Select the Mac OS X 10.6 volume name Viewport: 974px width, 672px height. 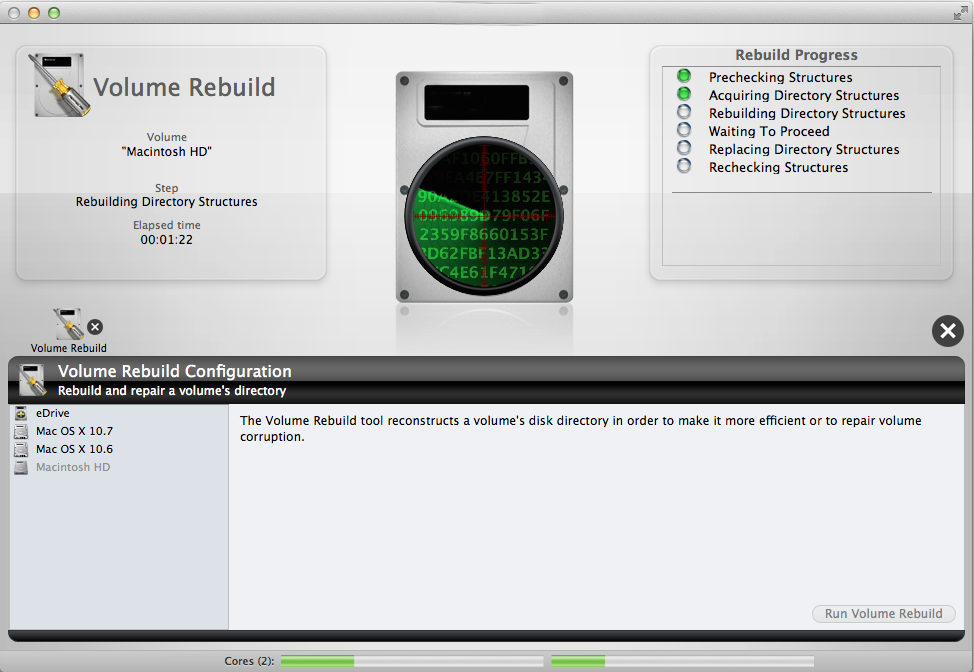coord(75,449)
